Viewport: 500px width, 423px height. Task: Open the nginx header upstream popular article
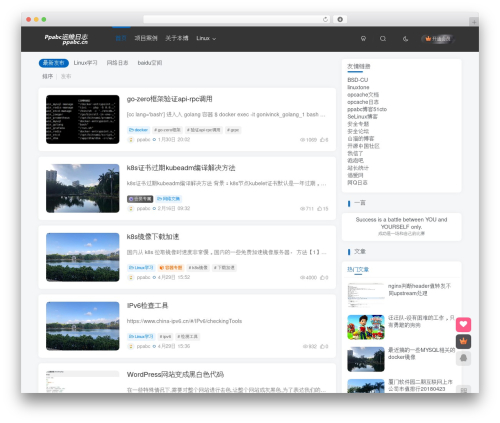(x=419, y=290)
